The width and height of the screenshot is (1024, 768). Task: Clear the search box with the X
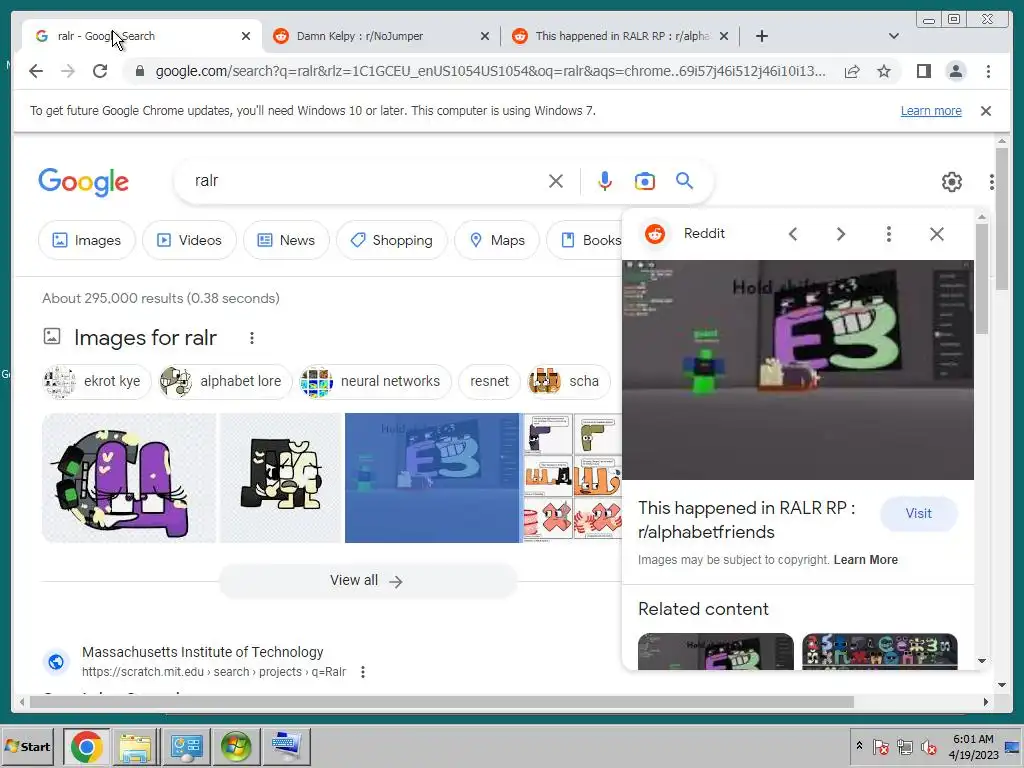coord(556,181)
